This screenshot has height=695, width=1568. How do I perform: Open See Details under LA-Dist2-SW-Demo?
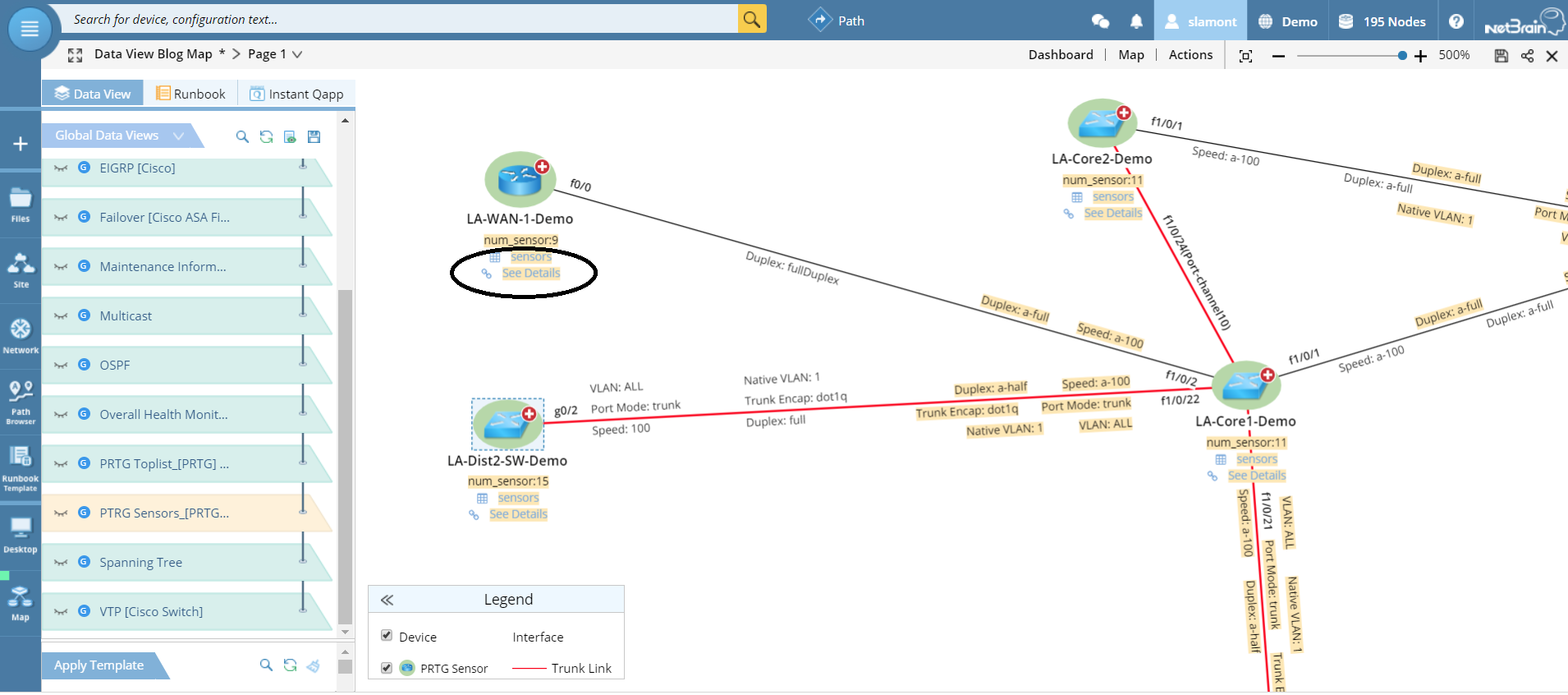click(518, 514)
